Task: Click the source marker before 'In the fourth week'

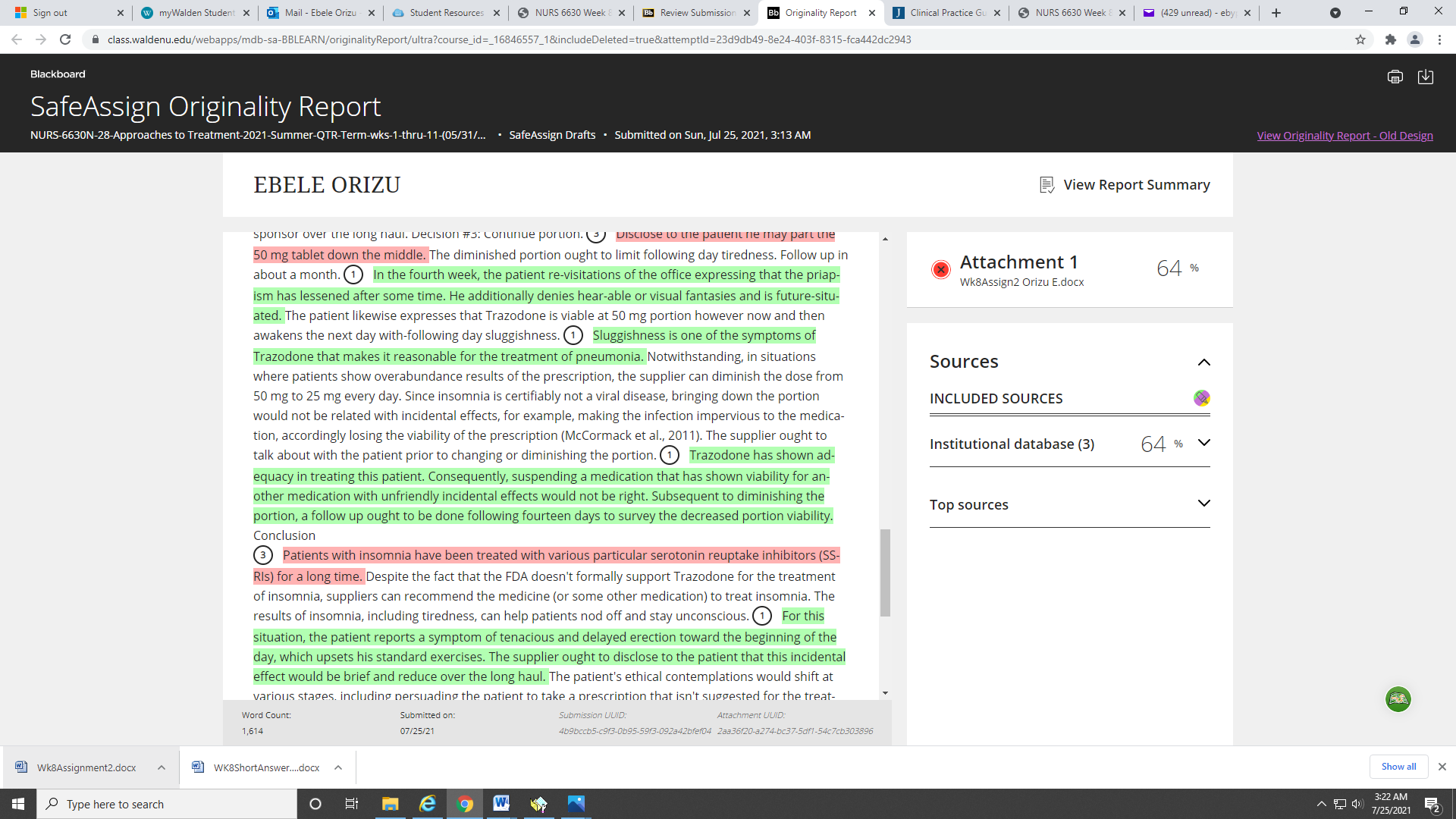Action: [353, 275]
